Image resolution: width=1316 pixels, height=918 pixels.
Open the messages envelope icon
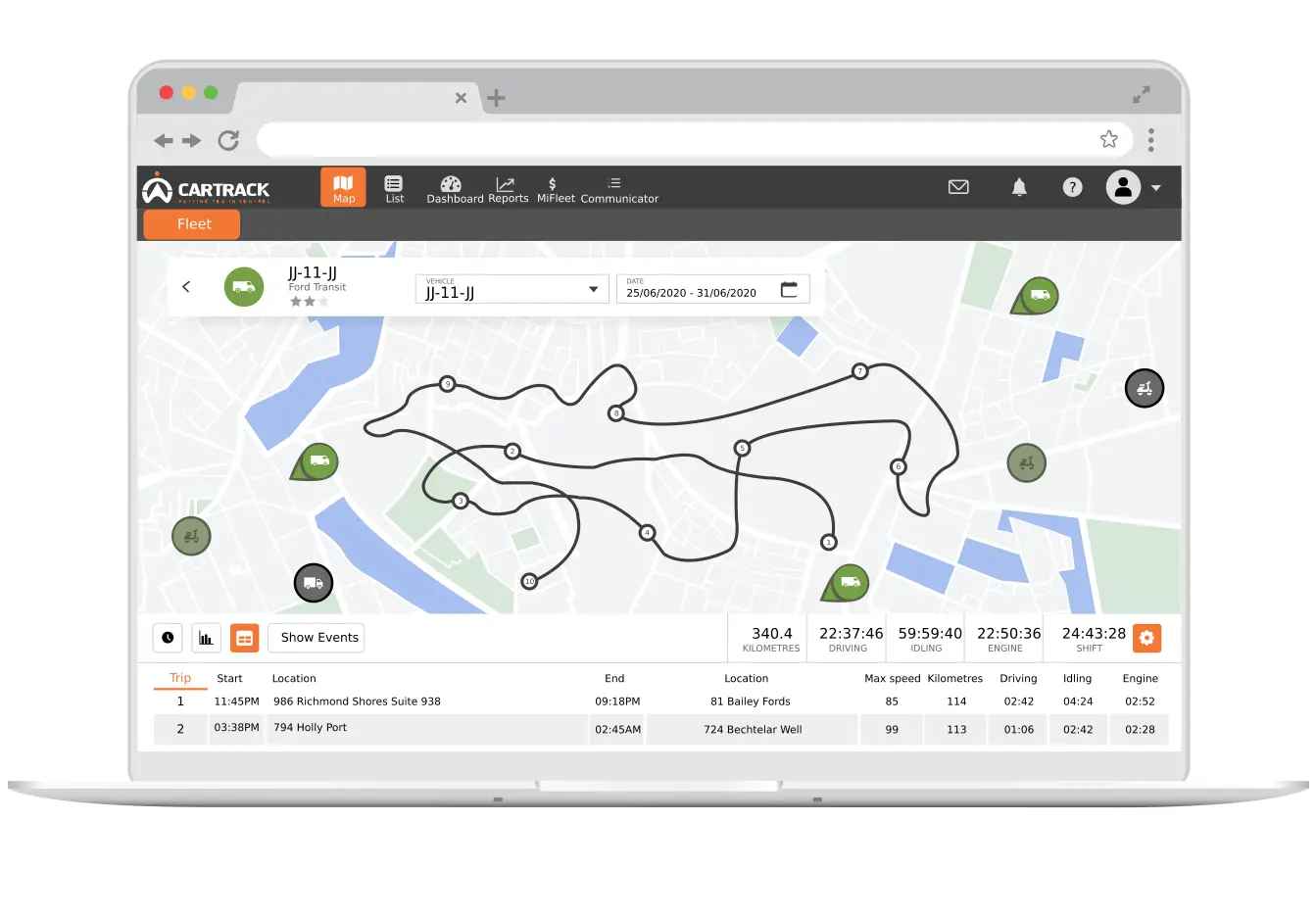click(958, 187)
